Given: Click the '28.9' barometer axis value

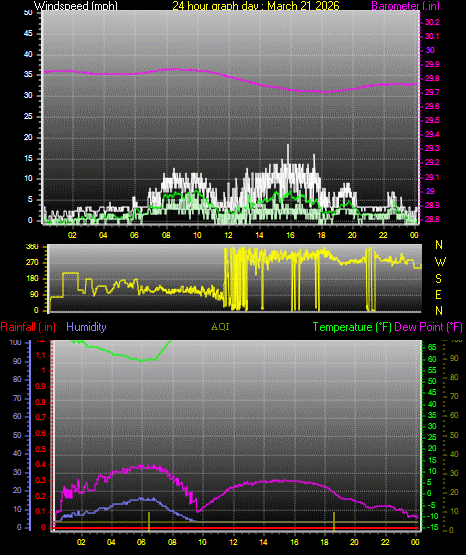Looking at the screenshot, I should coord(432,205).
